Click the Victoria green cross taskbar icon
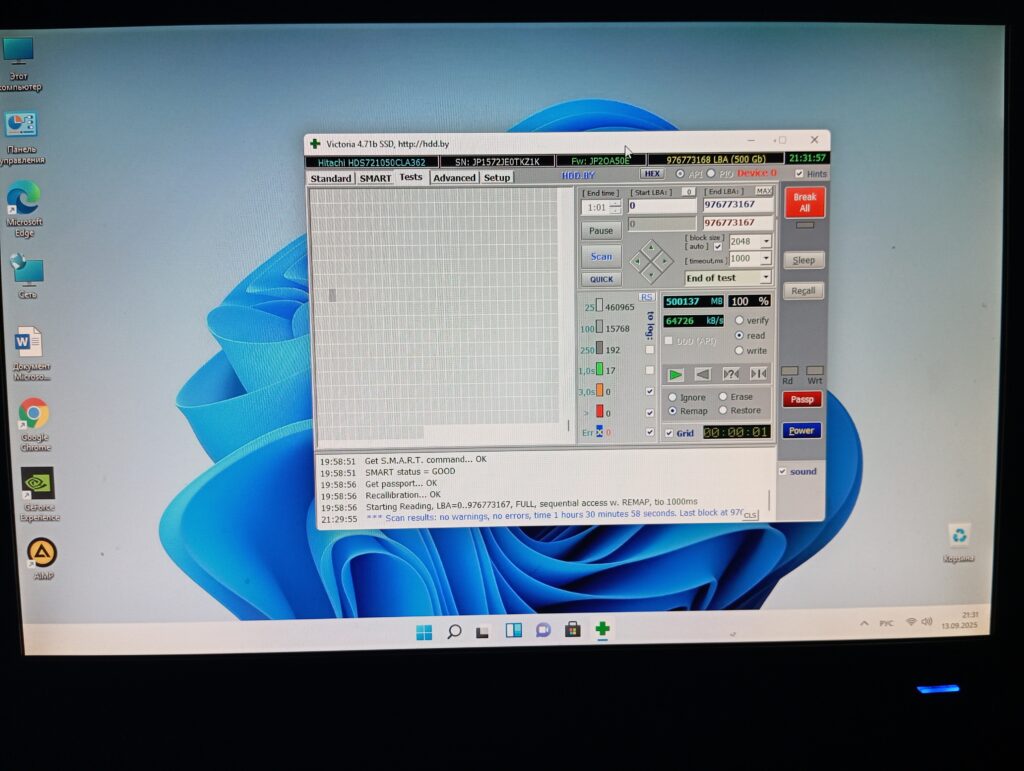 click(602, 629)
